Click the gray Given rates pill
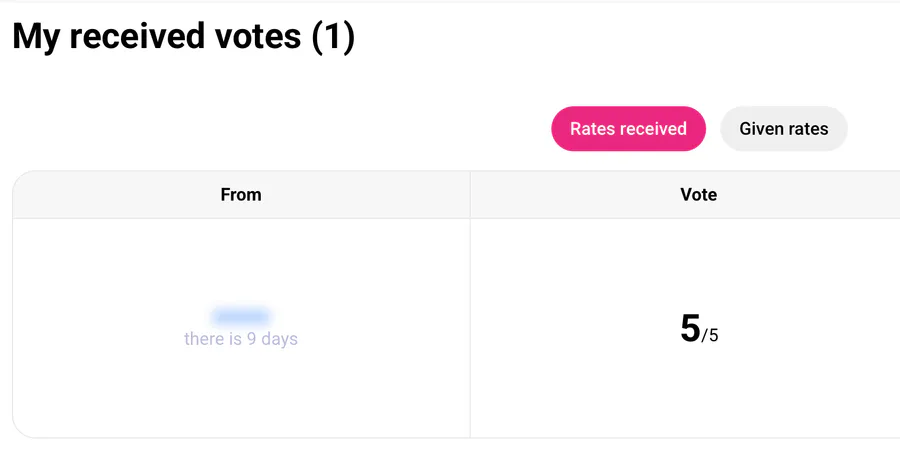This screenshot has height=454, width=900. point(783,129)
